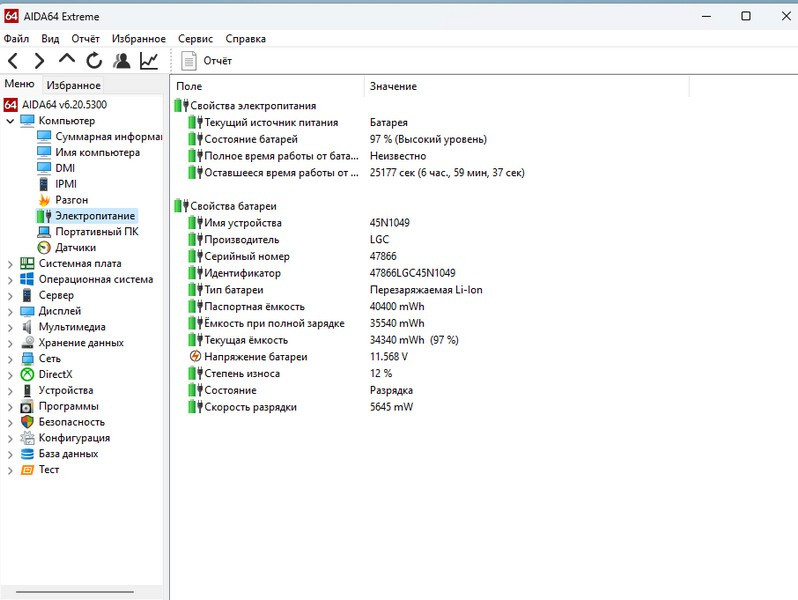Viewport: 798px width, 600px height.
Task: Click the Программы camera icon
Action: (x=27, y=406)
